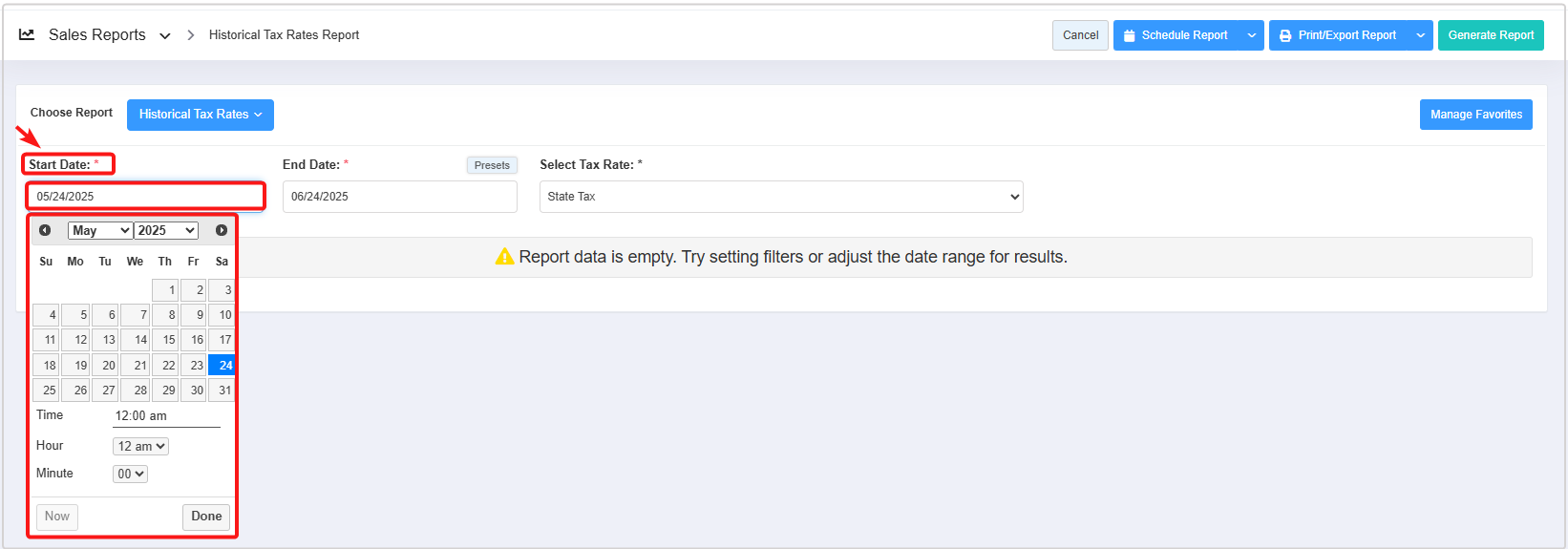Click the printer icon on Print/Export Report
This screenshot has width=1568, height=549.
click(1285, 35)
